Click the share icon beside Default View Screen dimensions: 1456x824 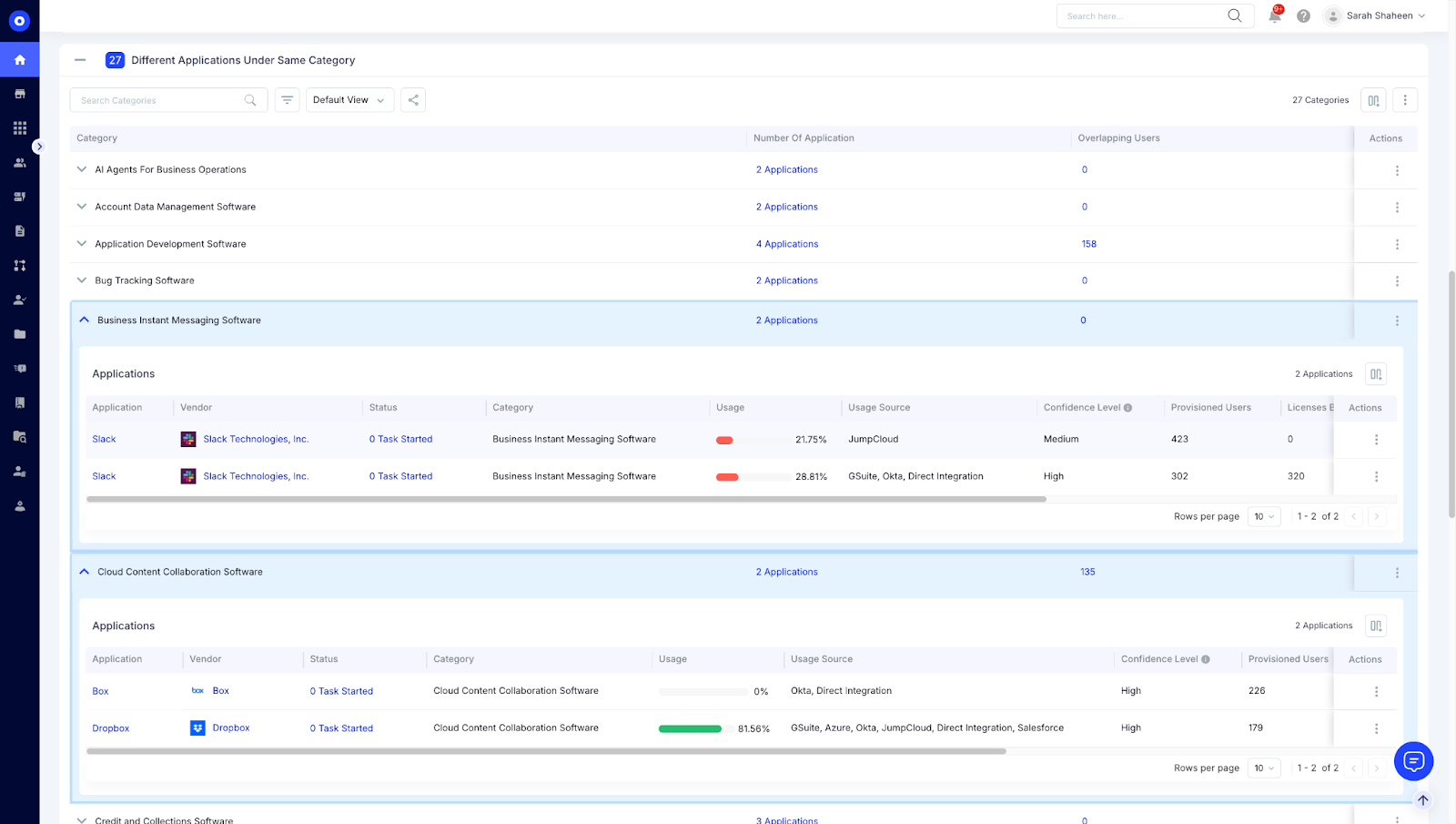coord(413,100)
